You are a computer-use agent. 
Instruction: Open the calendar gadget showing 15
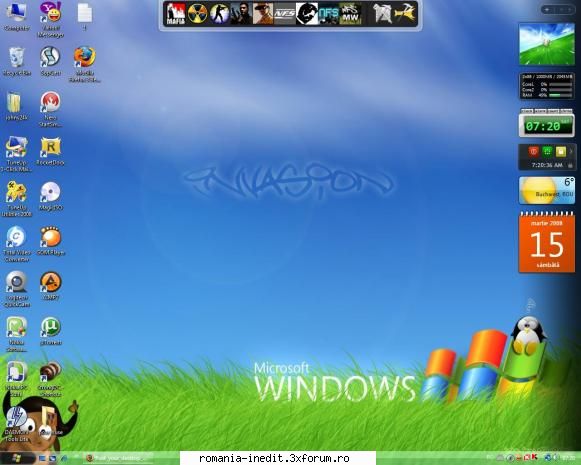pyautogui.click(x=547, y=242)
